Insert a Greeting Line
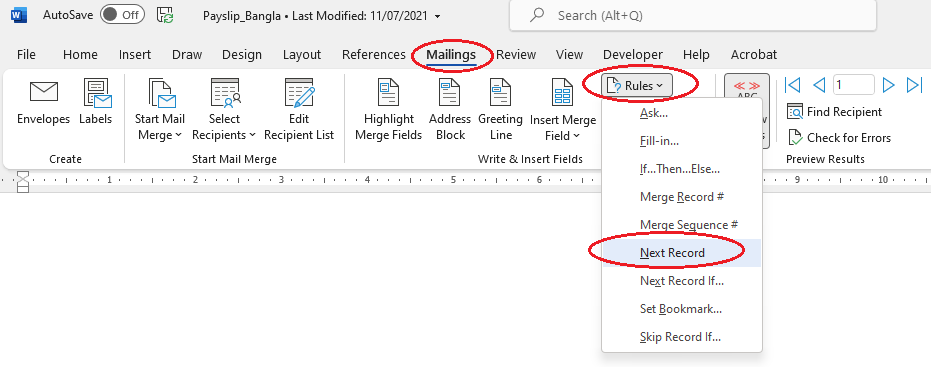The height and width of the screenshot is (367, 931). [x=501, y=110]
